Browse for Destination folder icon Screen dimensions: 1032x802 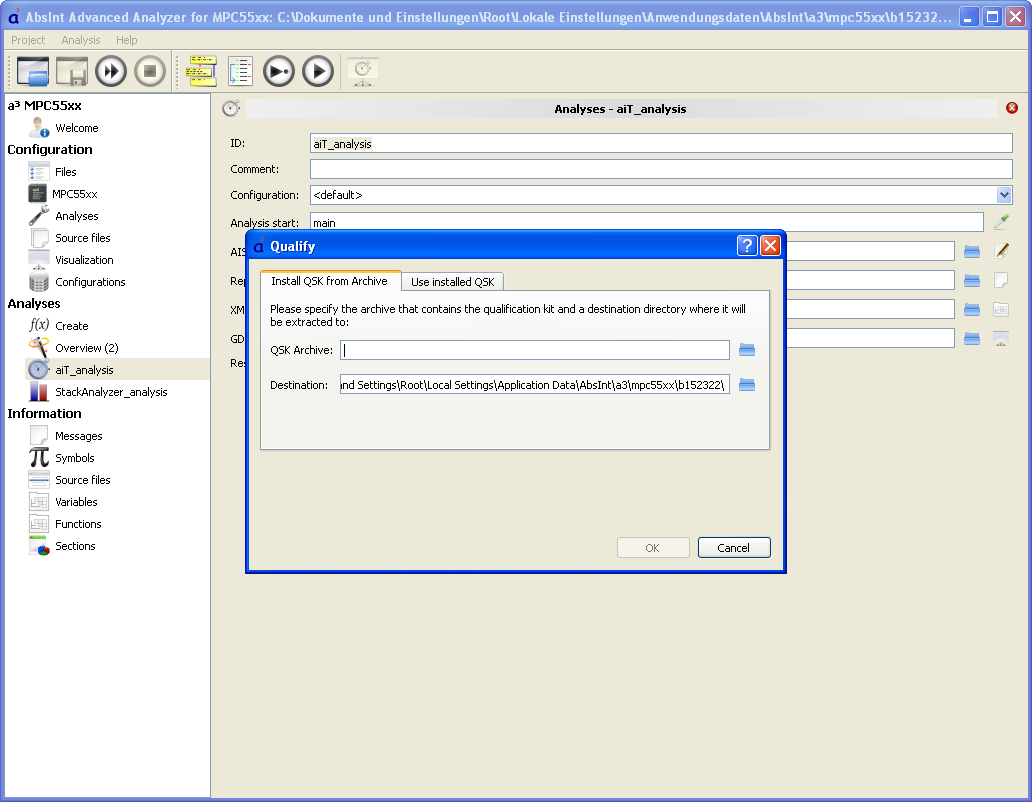click(746, 385)
